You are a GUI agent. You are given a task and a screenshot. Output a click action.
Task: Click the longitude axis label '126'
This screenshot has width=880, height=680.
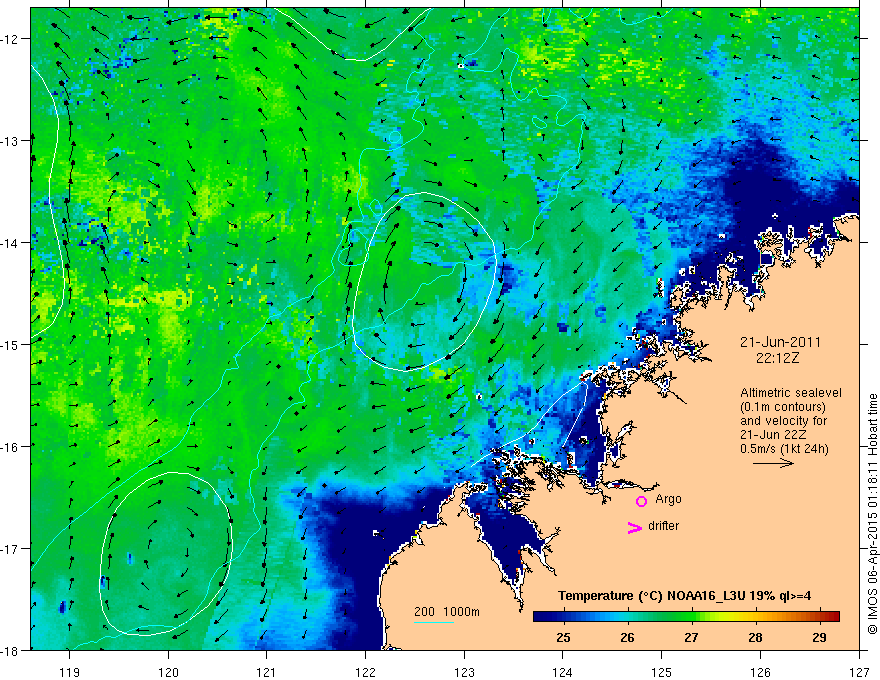pyautogui.click(x=760, y=672)
